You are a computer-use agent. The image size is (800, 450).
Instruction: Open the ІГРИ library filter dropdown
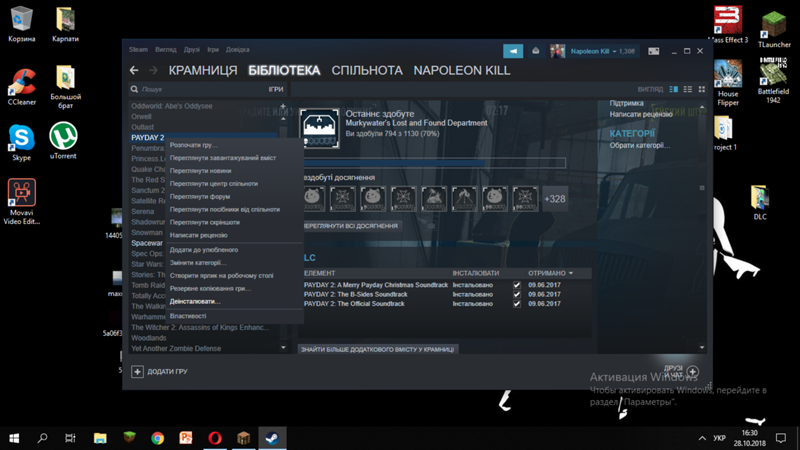coord(275,89)
